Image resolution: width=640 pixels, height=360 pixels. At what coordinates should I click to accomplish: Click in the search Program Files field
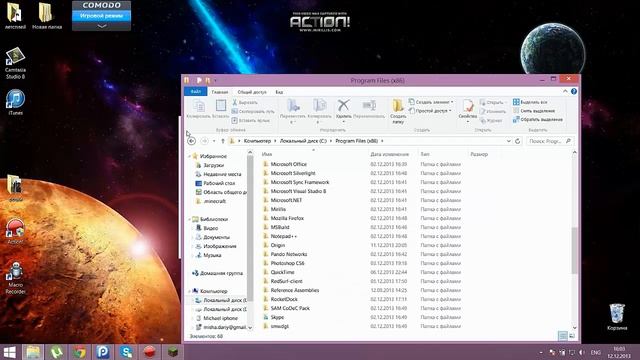coord(550,141)
